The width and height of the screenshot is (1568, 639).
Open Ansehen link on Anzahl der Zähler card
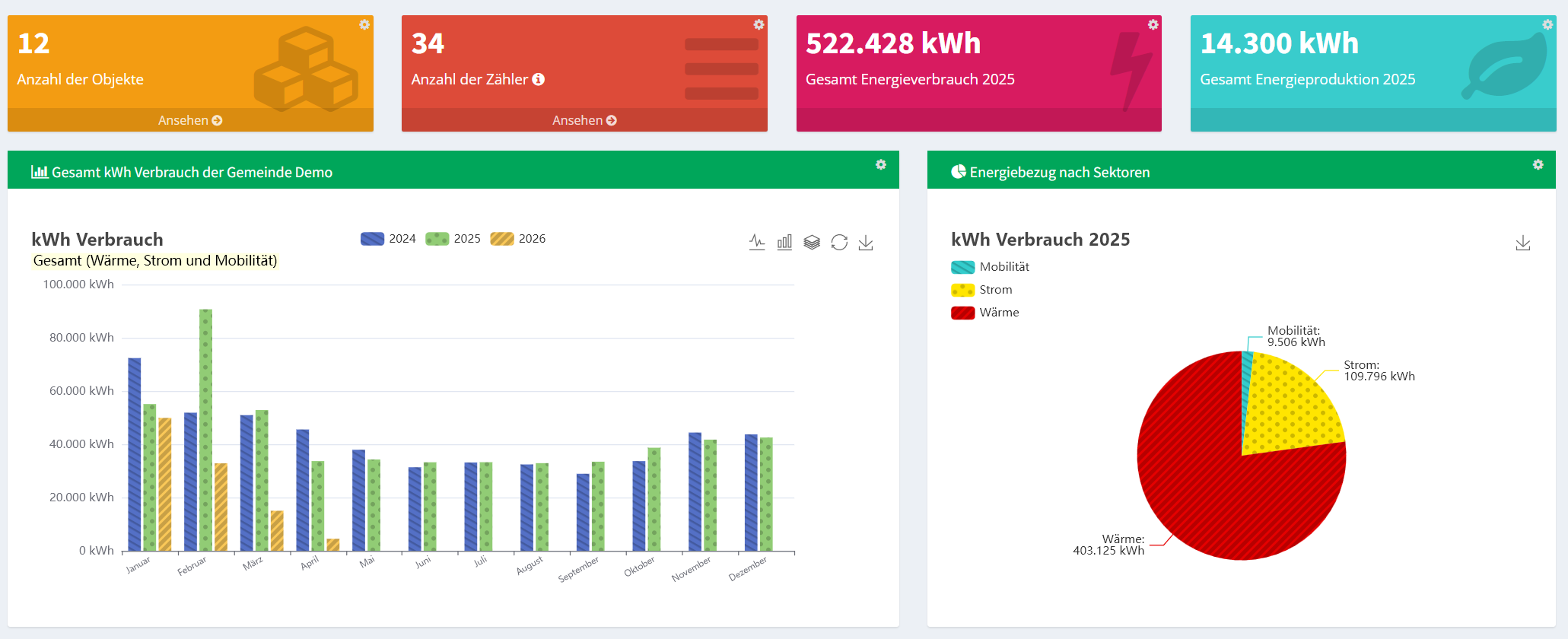point(584,120)
